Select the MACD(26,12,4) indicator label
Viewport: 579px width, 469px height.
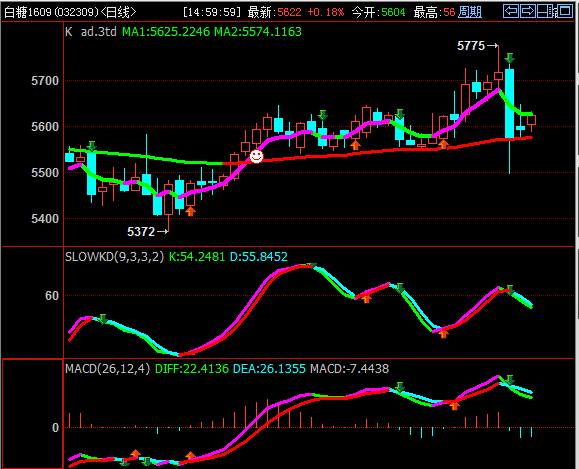(107, 369)
